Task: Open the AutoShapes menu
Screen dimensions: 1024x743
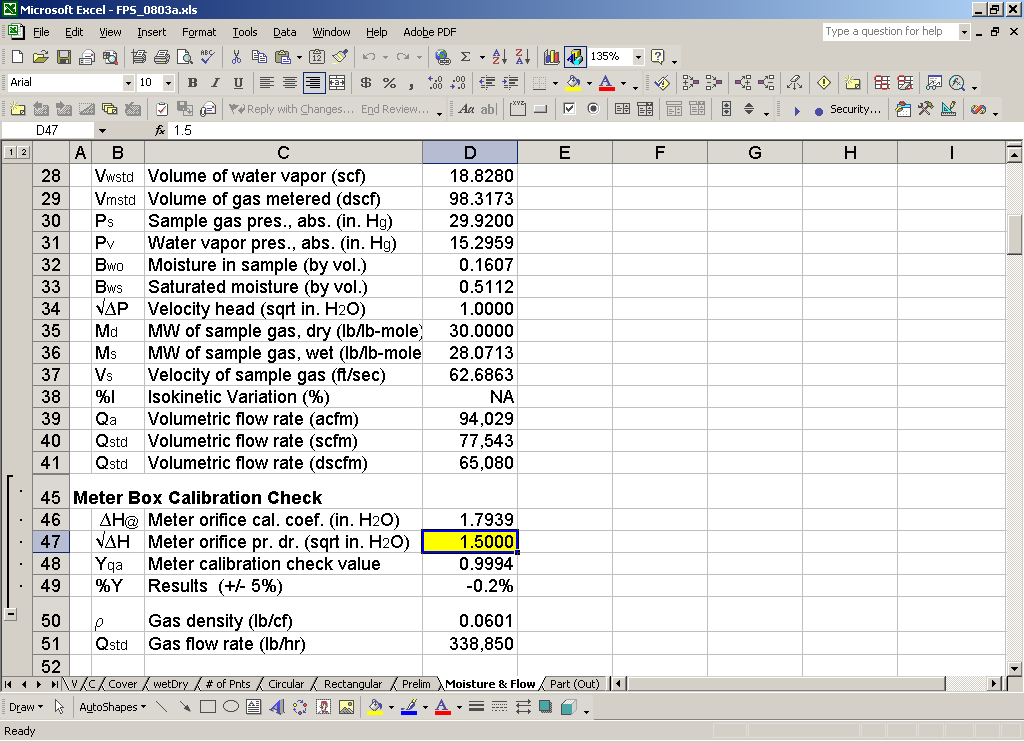Action: click(x=112, y=707)
